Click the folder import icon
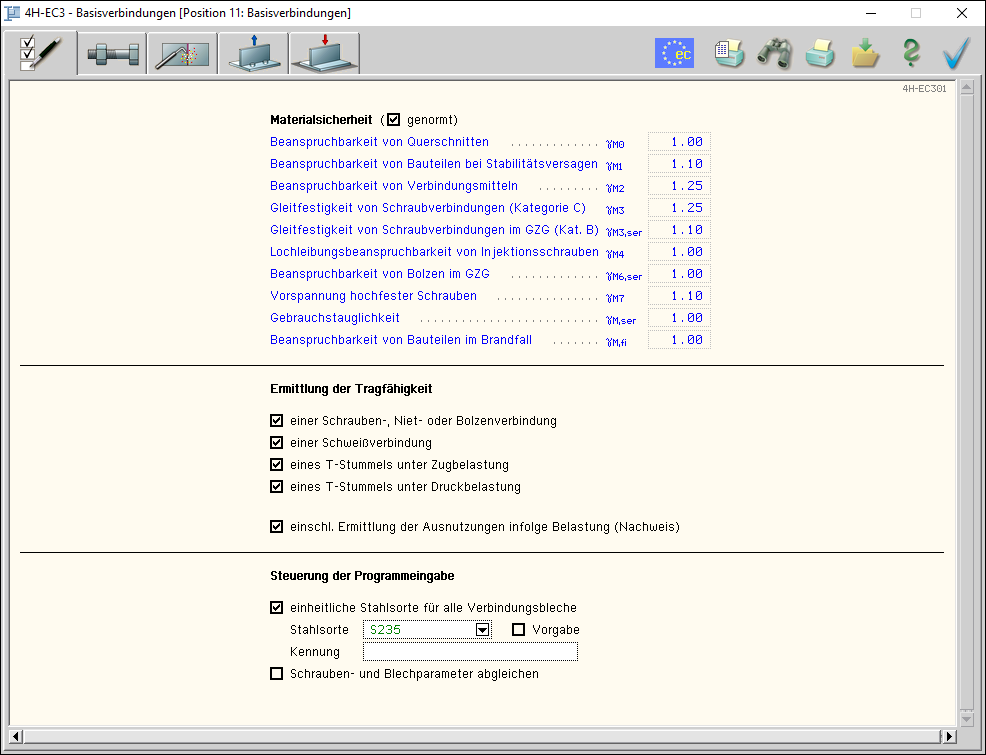 tap(865, 53)
